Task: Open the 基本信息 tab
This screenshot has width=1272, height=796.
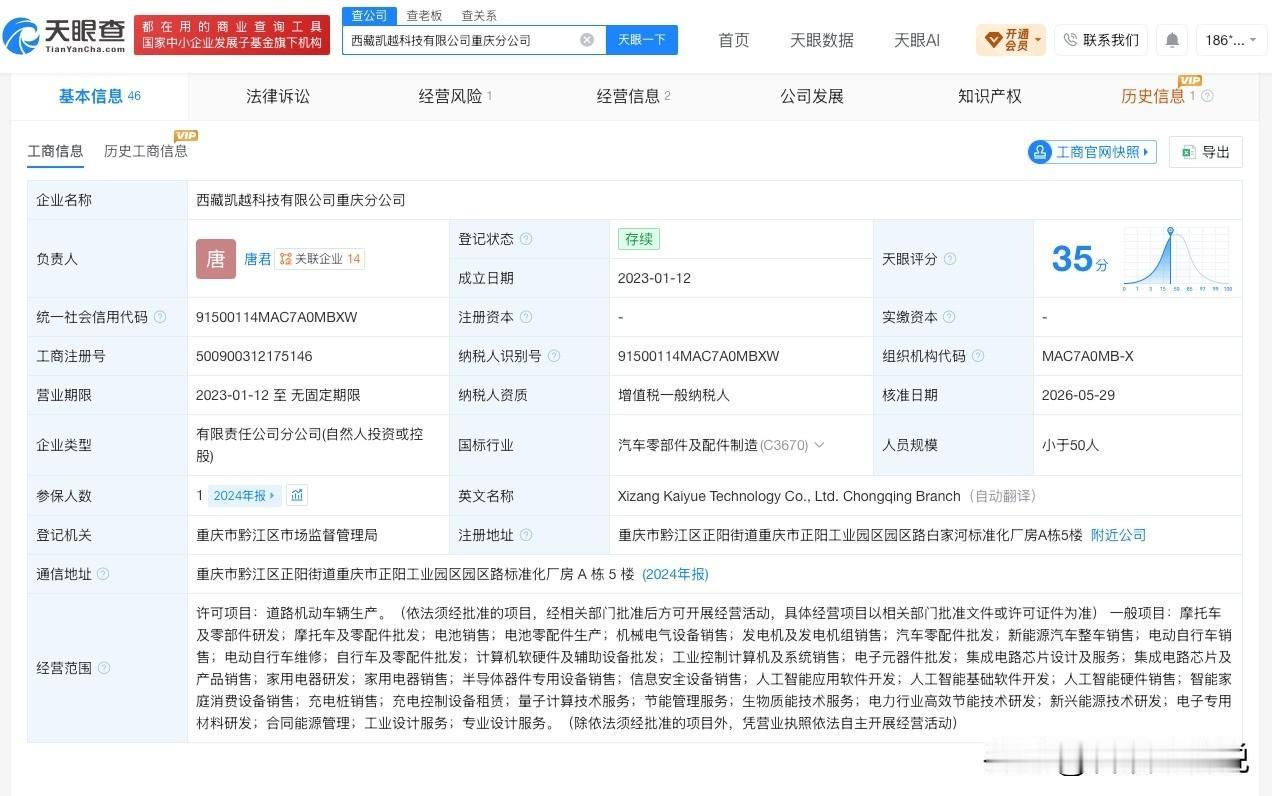Action: [x=99, y=96]
